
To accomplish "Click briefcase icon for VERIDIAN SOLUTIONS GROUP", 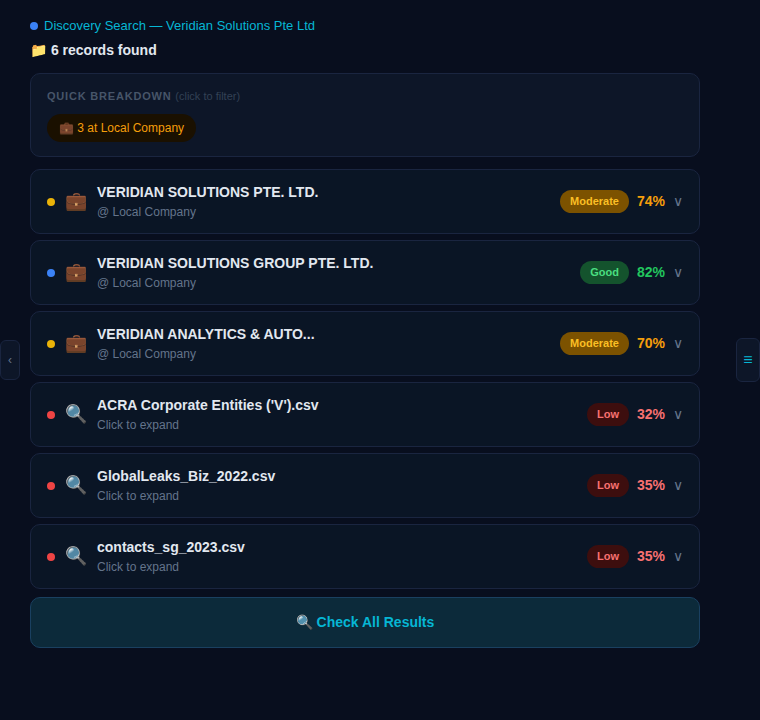I will point(76,272).
